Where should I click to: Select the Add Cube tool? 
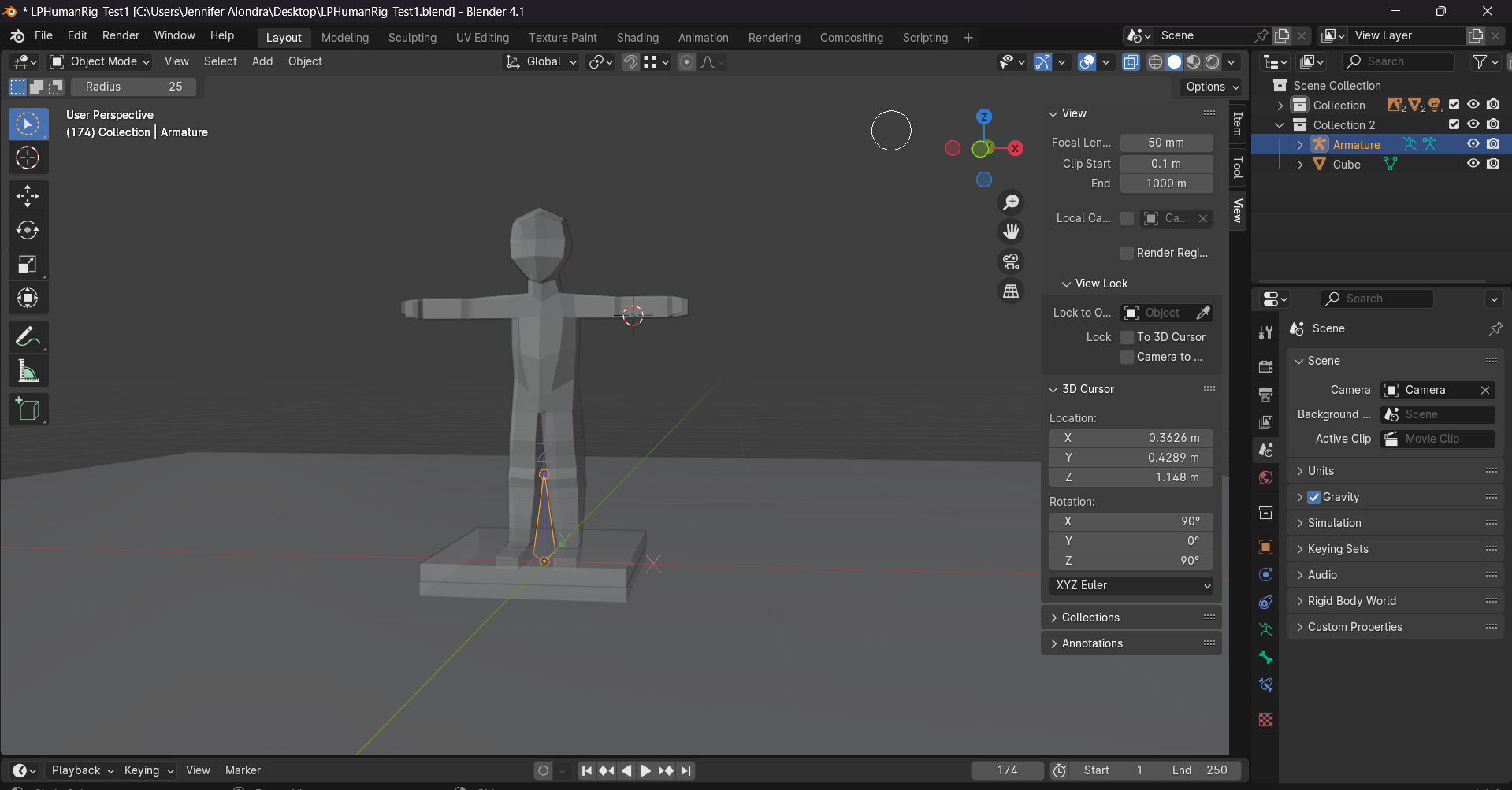coord(28,410)
